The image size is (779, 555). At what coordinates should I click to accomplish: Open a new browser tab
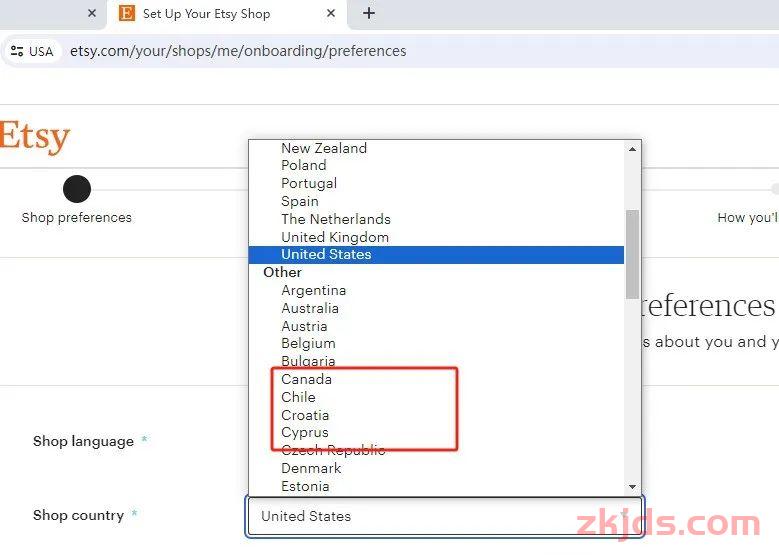(x=369, y=13)
